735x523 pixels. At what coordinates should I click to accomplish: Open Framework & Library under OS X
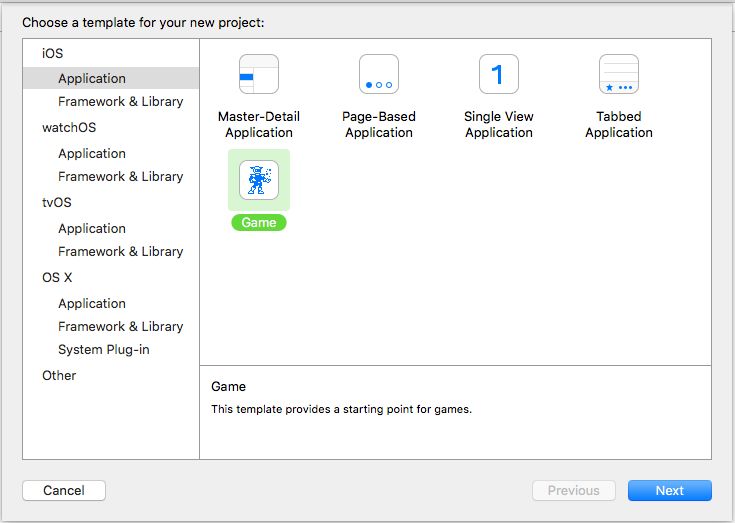[x=120, y=327]
